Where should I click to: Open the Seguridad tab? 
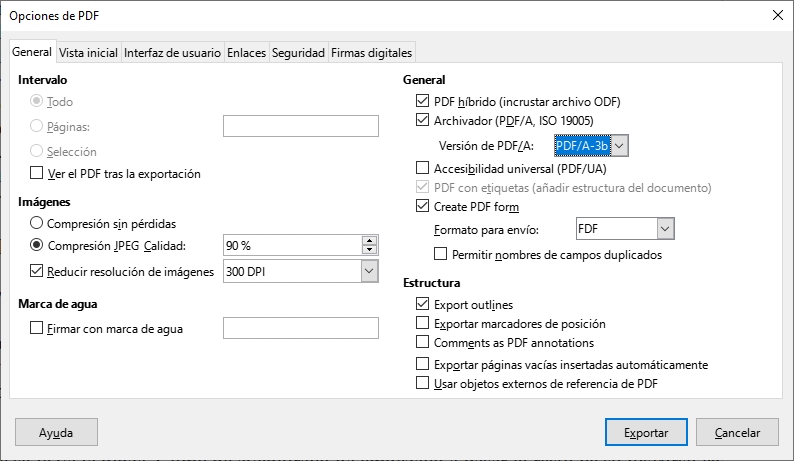(x=299, y=53)
